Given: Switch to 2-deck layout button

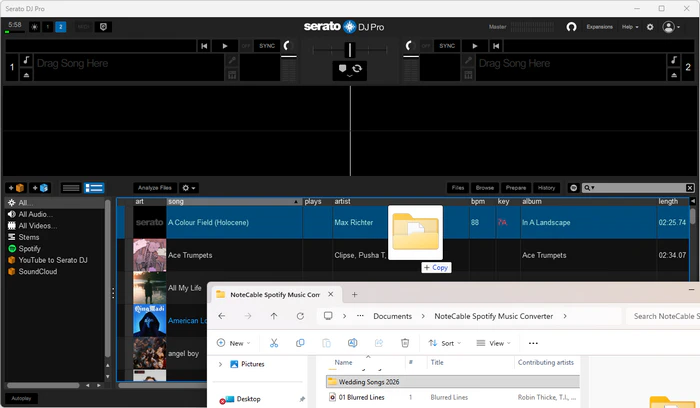Looking at the screenshot, I should 61,27.
